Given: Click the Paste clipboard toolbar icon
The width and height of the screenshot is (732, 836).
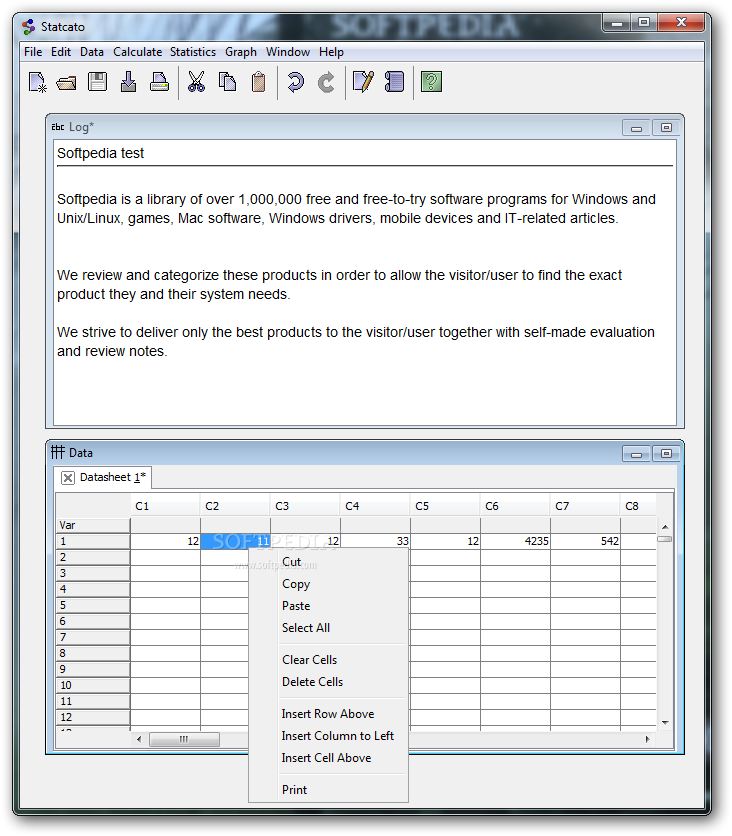Looking at the screenshot, I should (x=259, y=82).
